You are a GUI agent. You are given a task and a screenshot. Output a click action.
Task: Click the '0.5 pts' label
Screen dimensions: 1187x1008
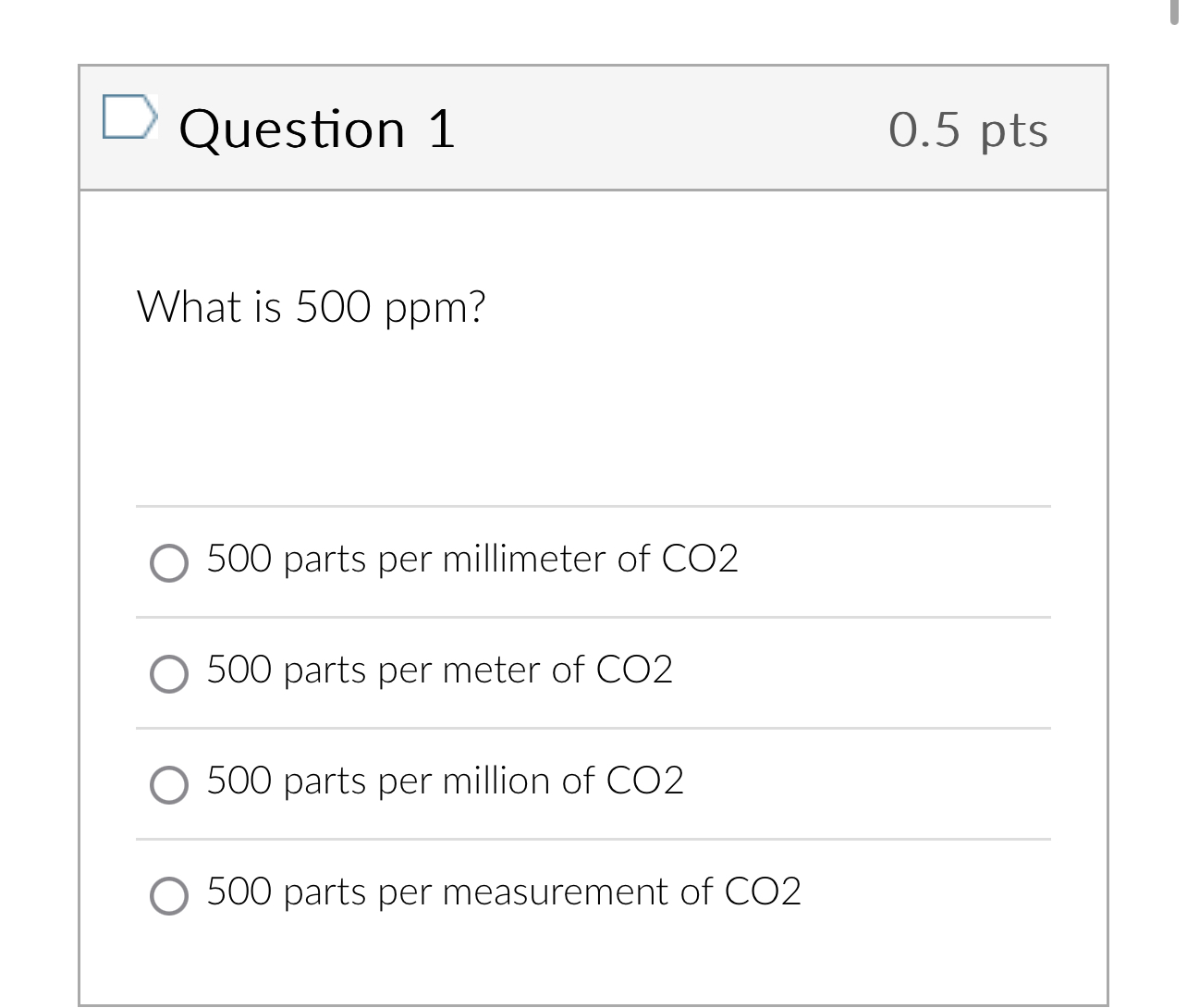coord(967,129)
